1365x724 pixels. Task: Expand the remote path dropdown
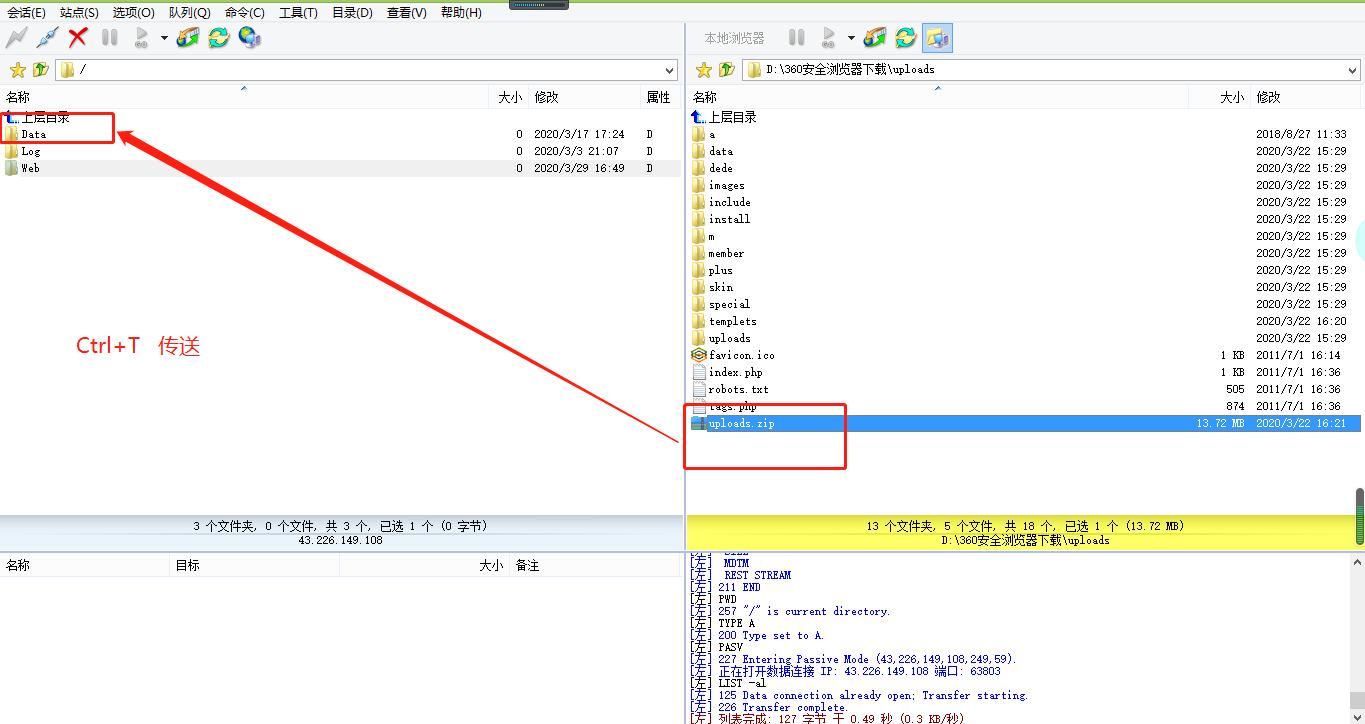670,70
